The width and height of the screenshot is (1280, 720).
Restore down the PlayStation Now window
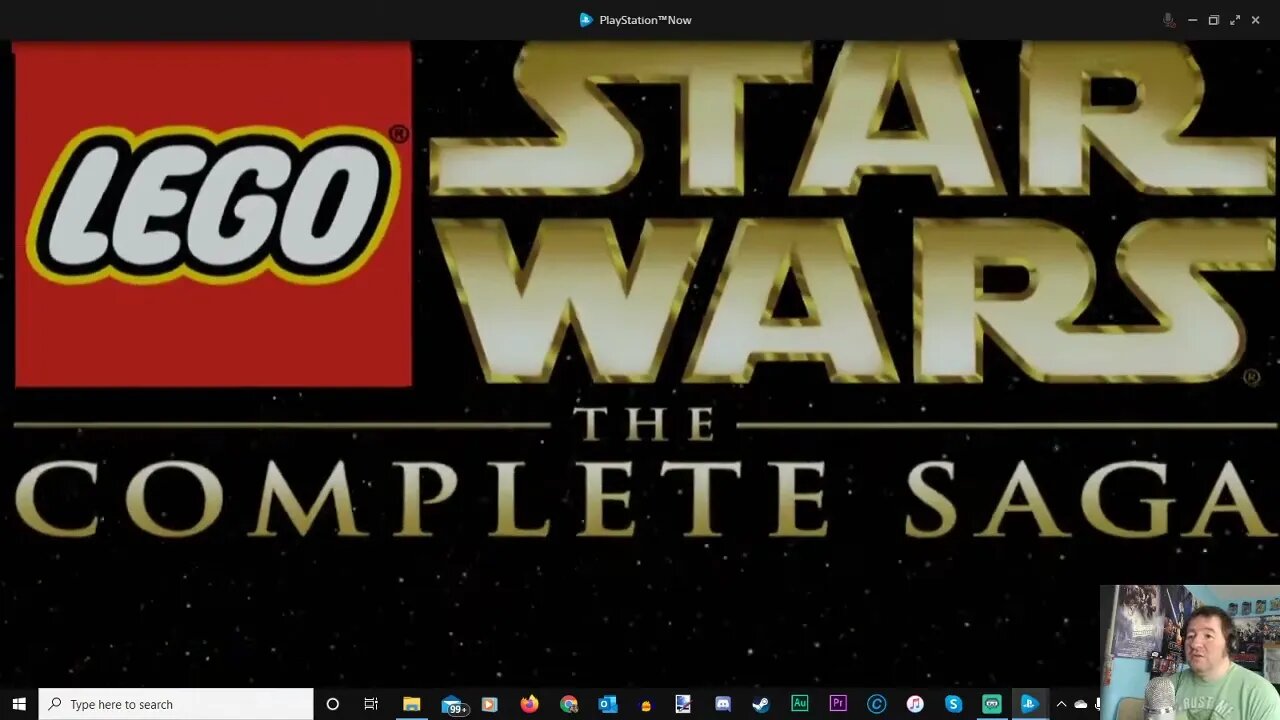[x=1213, y=20]
